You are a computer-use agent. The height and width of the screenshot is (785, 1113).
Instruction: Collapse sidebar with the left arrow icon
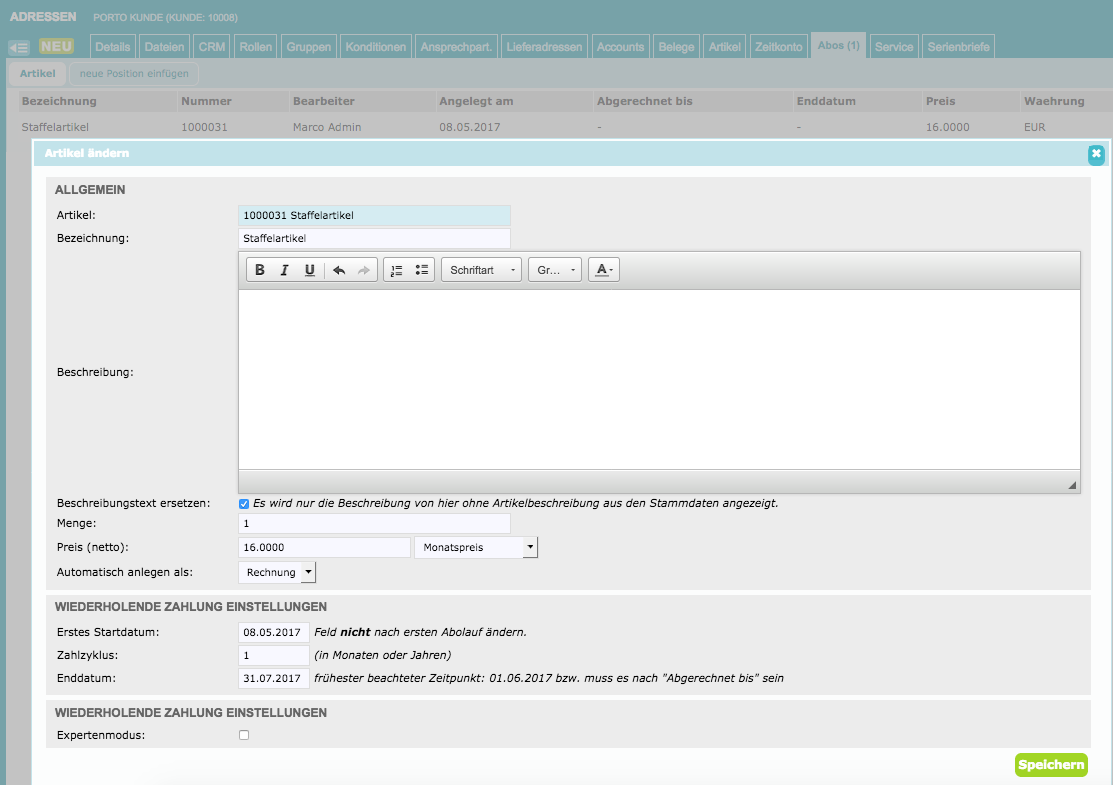(x=18, y=47)
